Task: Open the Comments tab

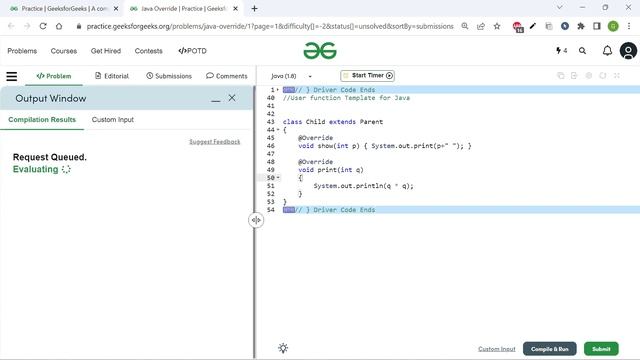Action: click(227, 76)
